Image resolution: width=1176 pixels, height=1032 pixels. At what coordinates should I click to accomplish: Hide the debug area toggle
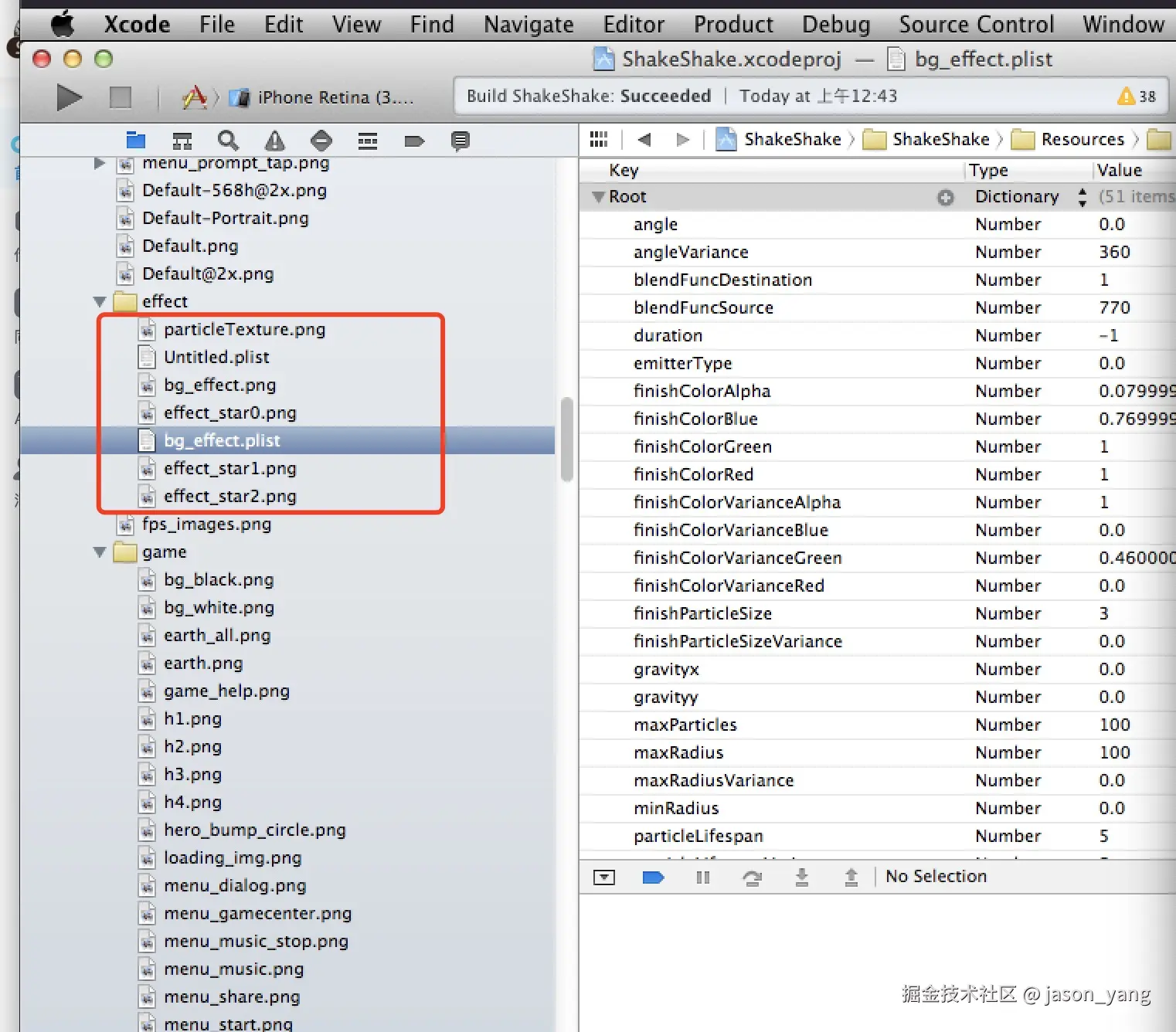click(x=604, y=877)
